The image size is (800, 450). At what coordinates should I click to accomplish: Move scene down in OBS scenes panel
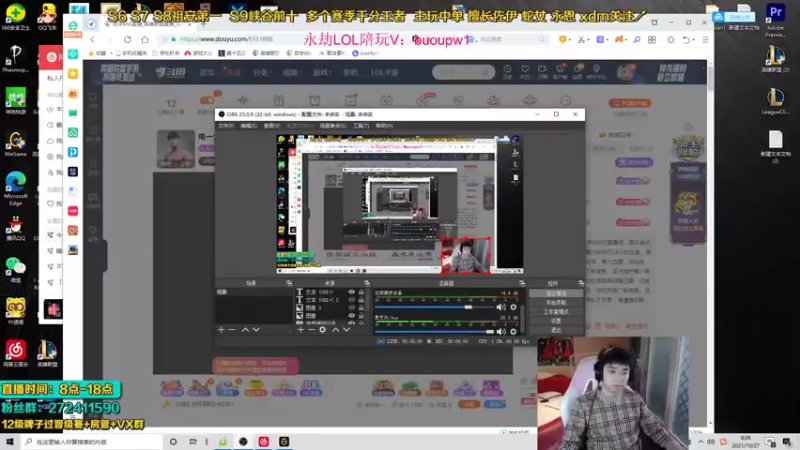coord(256,330)
